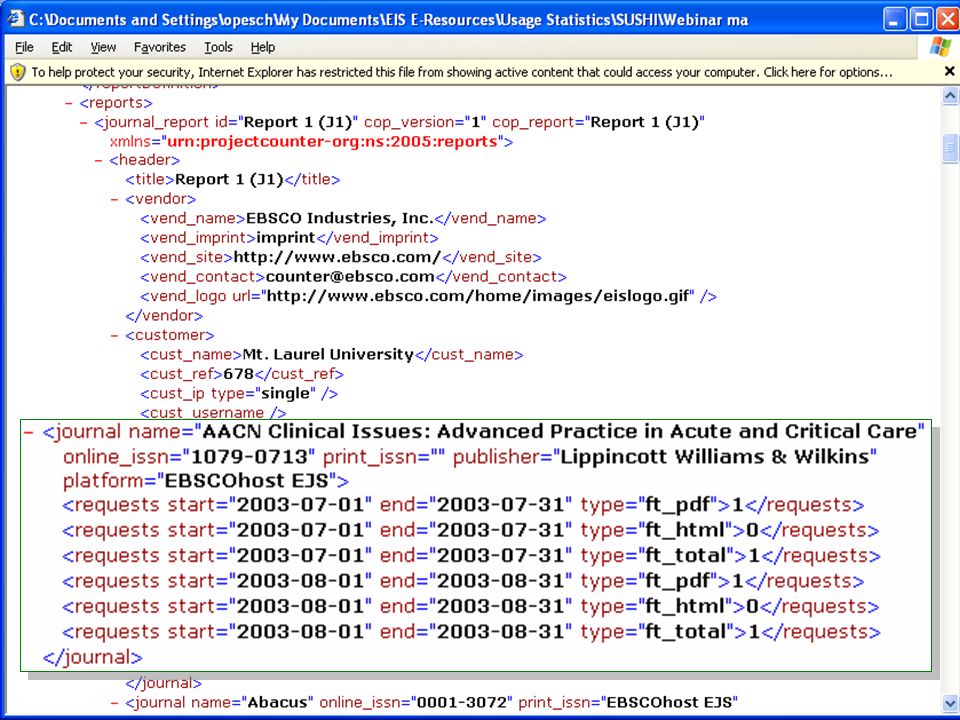Click the vend_imprint line
The width and height of the screenshot is (960, 720).
tap(289, 238)
